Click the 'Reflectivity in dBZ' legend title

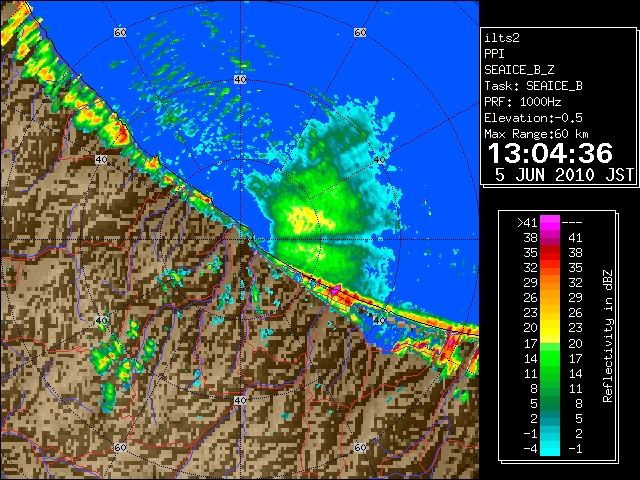coord(608,336)
